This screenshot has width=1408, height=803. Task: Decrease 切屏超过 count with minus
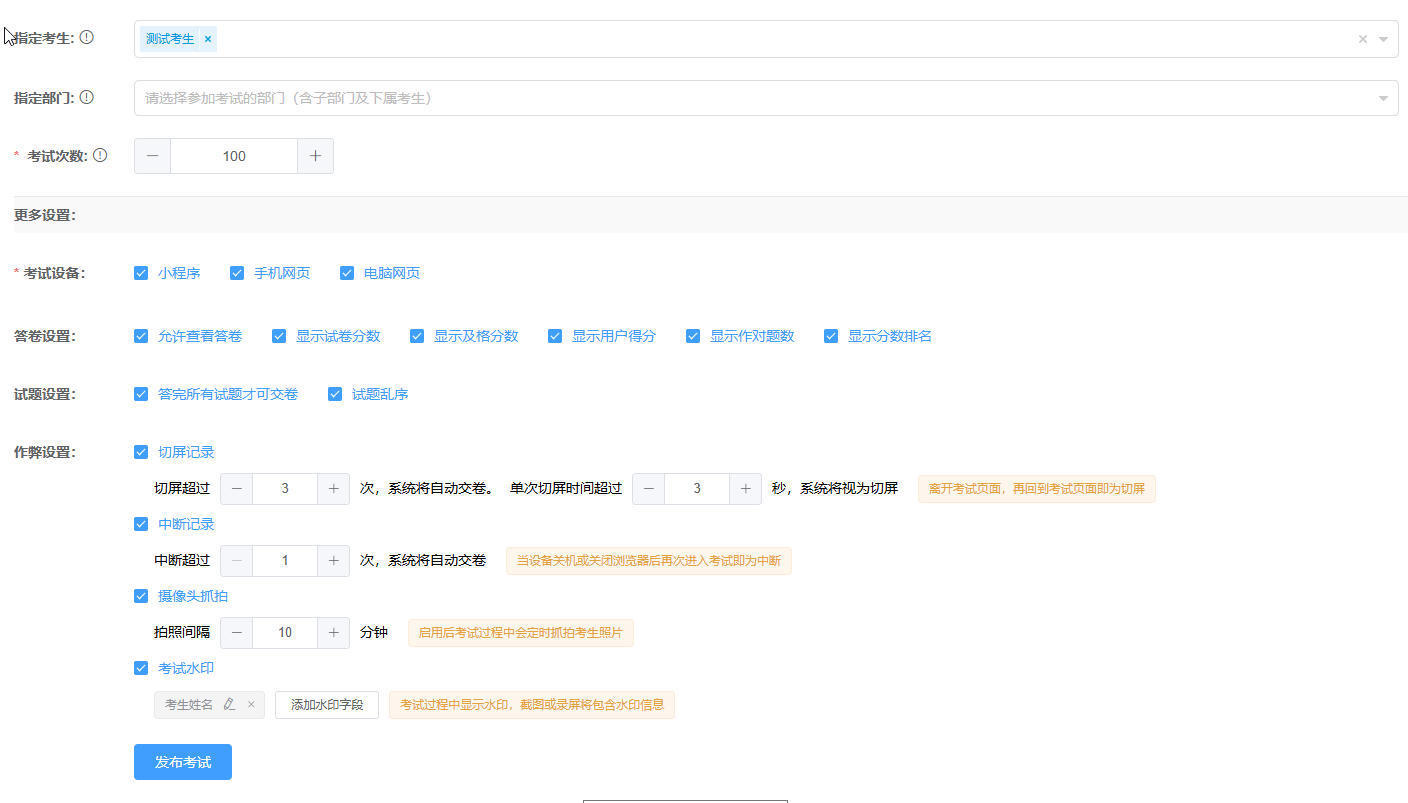237,489
